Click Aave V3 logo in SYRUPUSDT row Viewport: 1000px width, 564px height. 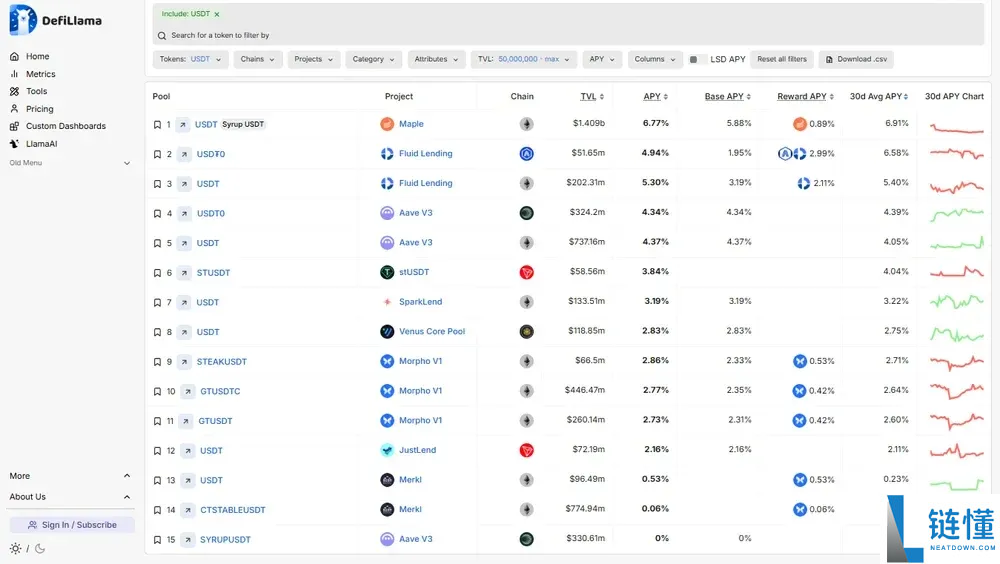click(x=387, y=539)
